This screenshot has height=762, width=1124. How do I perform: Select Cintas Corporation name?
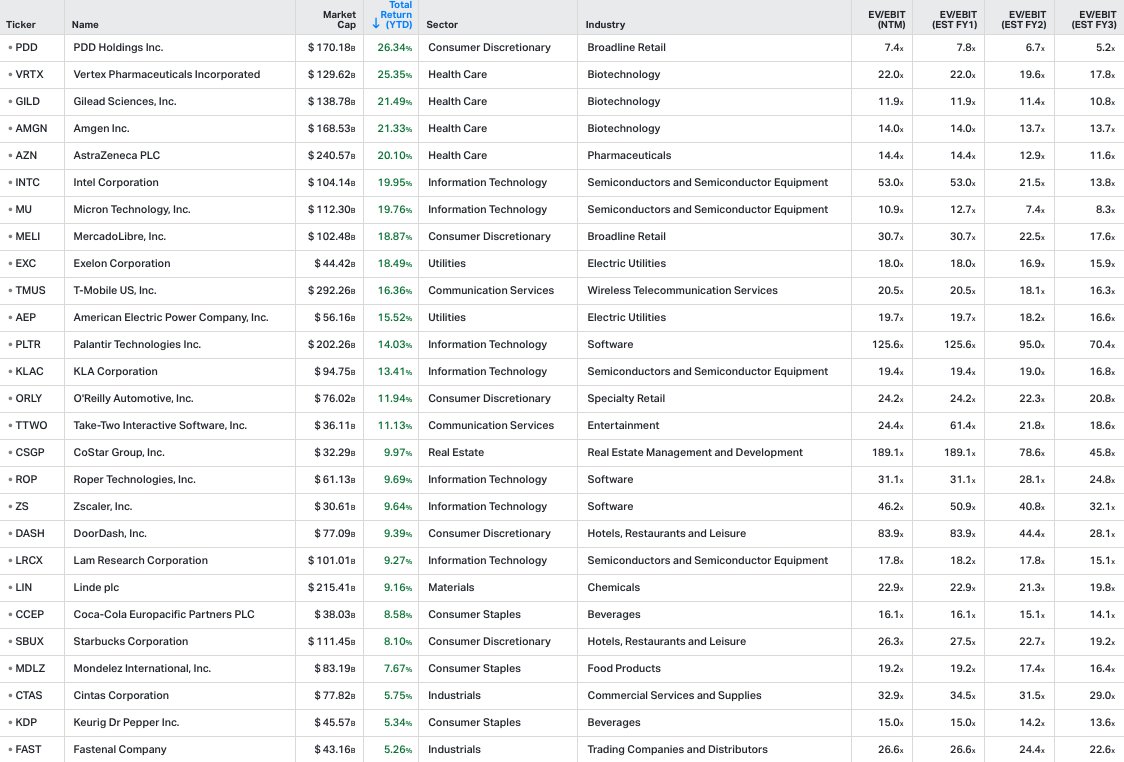point(121,695)
